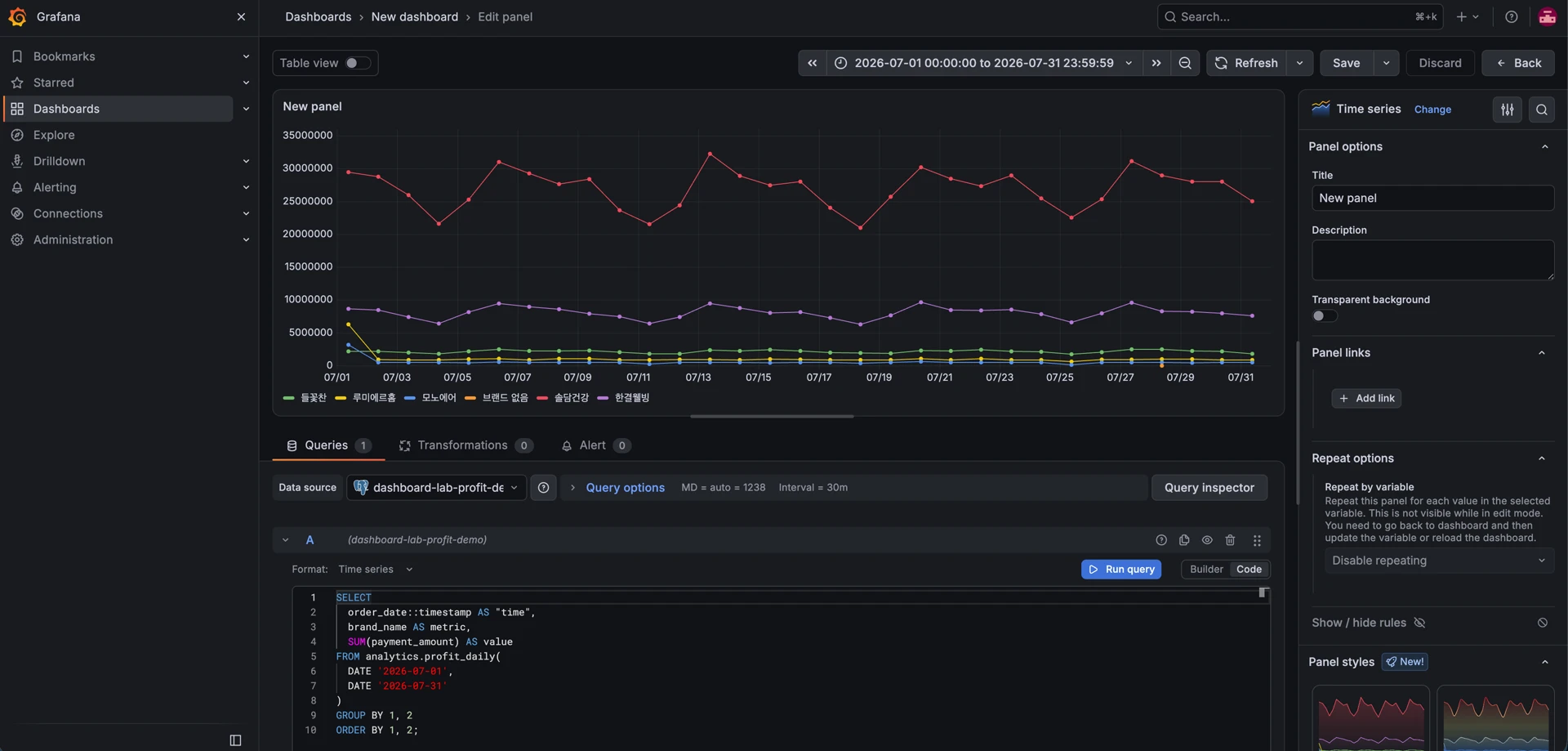Expand the Dashboards section chevron

[x=246, y=109]
